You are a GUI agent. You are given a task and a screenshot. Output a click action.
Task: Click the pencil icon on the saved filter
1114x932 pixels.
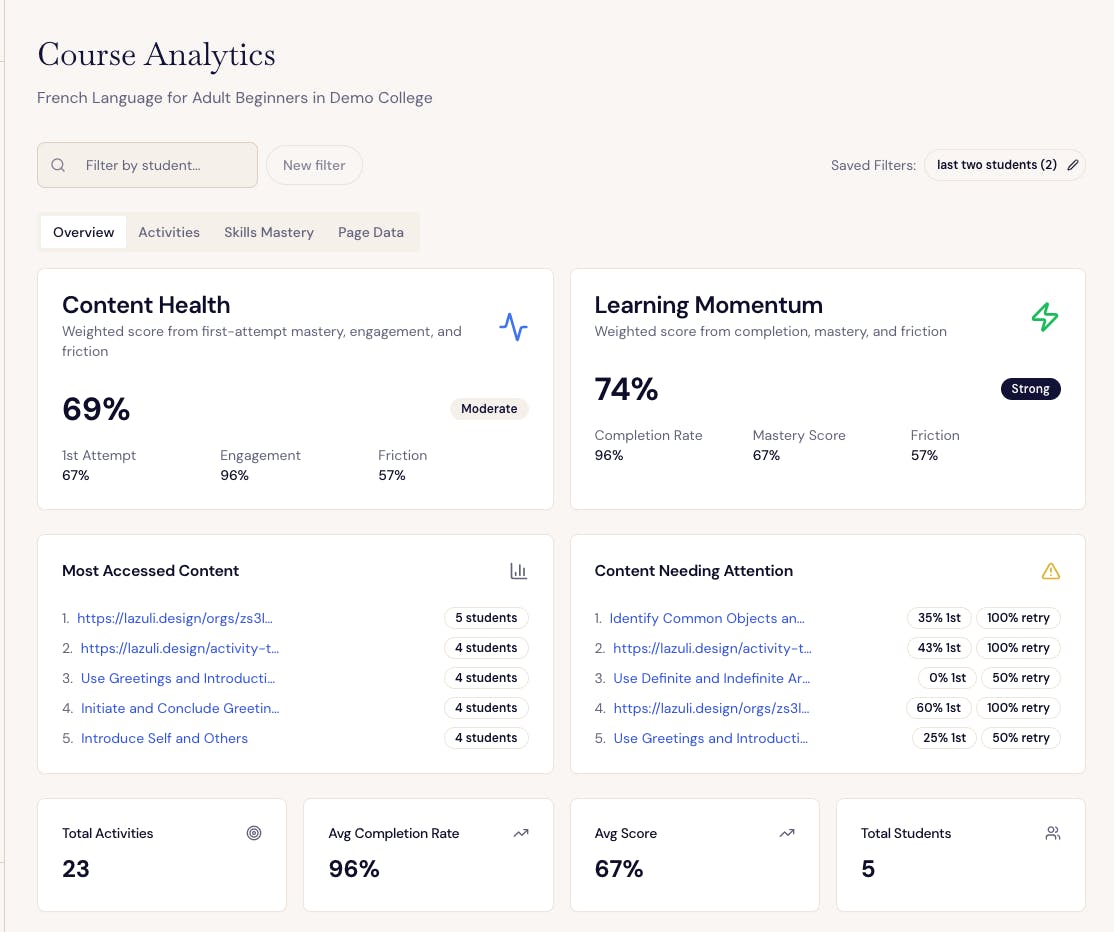(1073, 165)
